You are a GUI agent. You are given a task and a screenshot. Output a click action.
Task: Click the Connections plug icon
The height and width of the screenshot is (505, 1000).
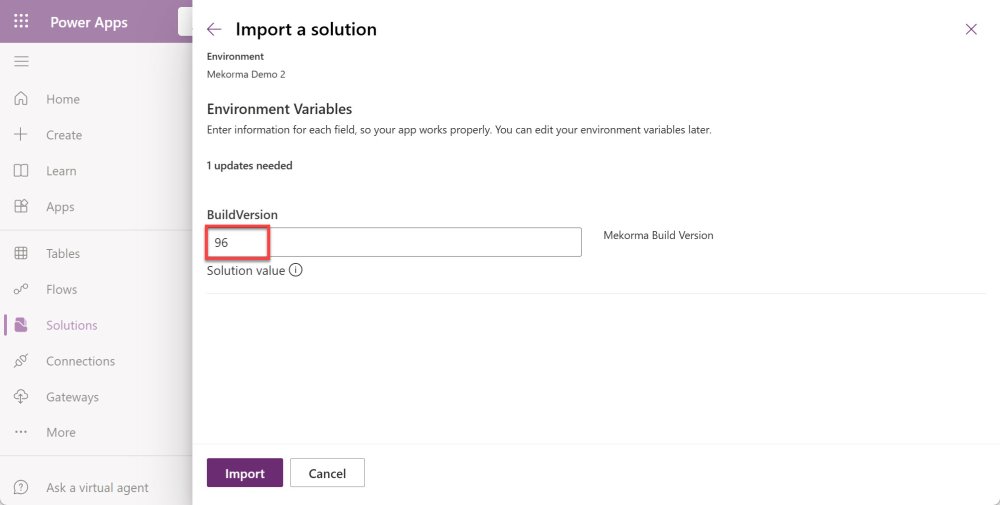pos(21,361)
